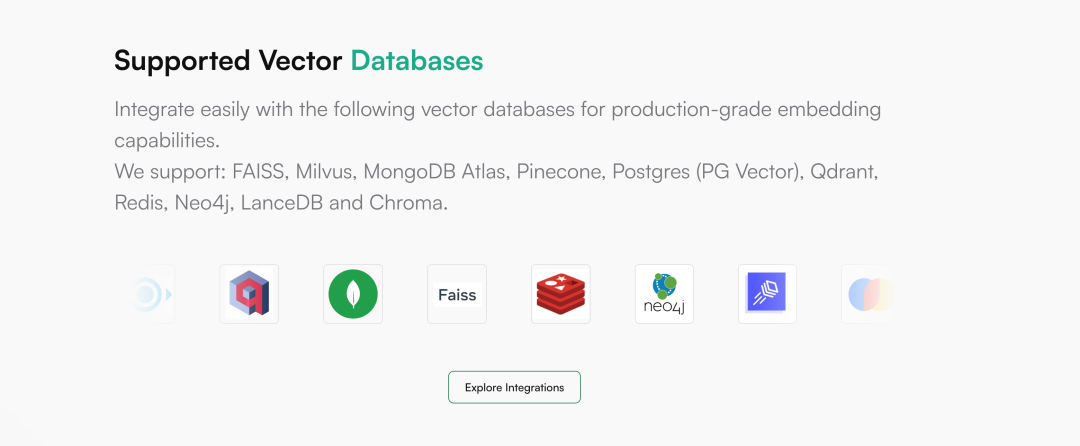Click the faded overlapping circles logo at carousel right
The image size is (1080, 446).
[x=867, y=294]
